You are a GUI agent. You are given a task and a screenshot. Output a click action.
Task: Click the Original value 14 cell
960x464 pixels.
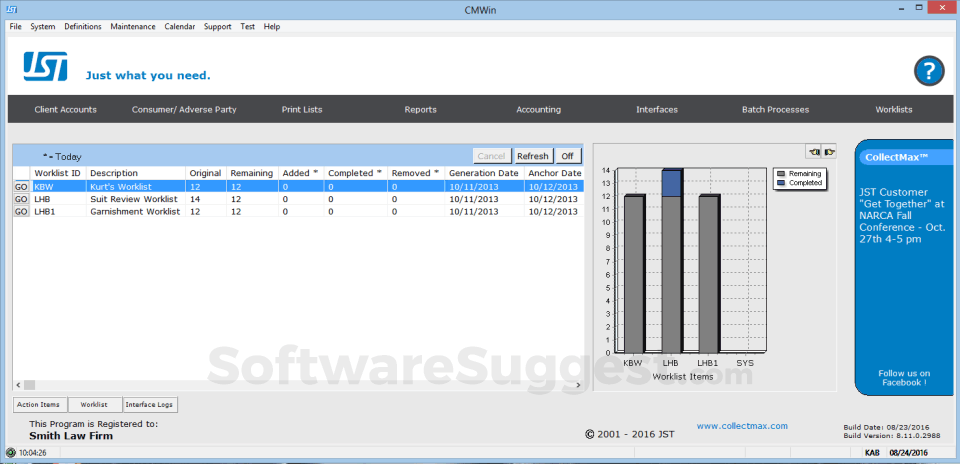pyautogui.click(x=205, y=199)
